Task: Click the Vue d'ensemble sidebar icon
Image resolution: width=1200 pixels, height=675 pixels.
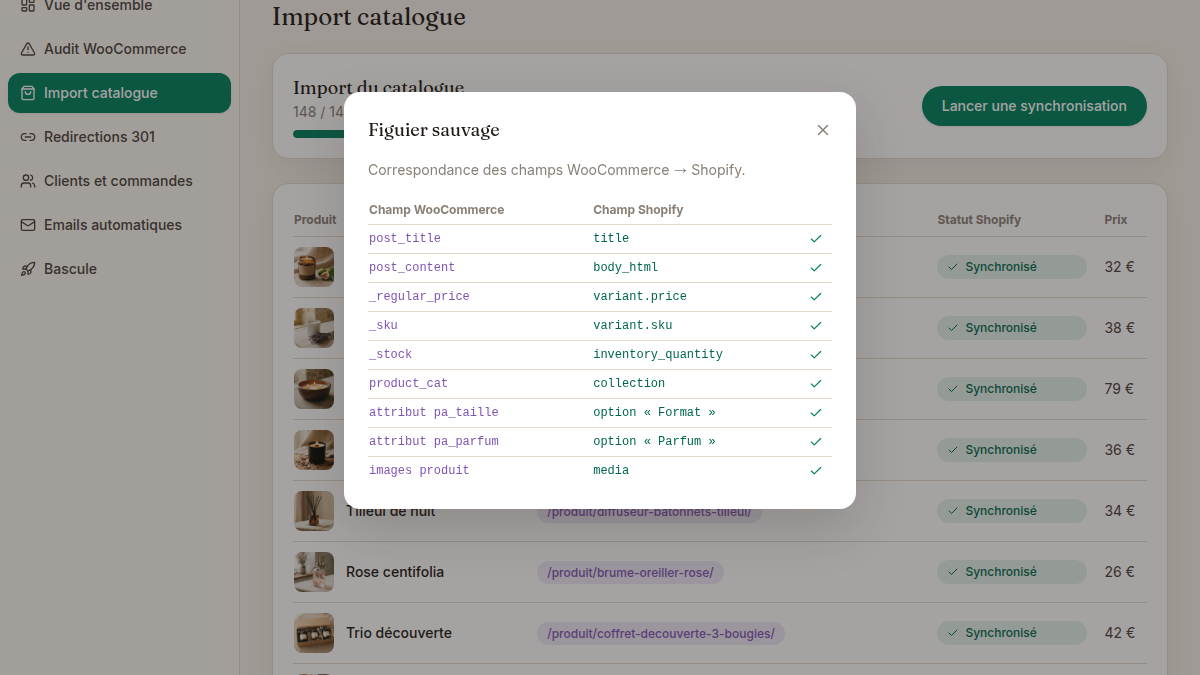Action: tap(28, 5)
